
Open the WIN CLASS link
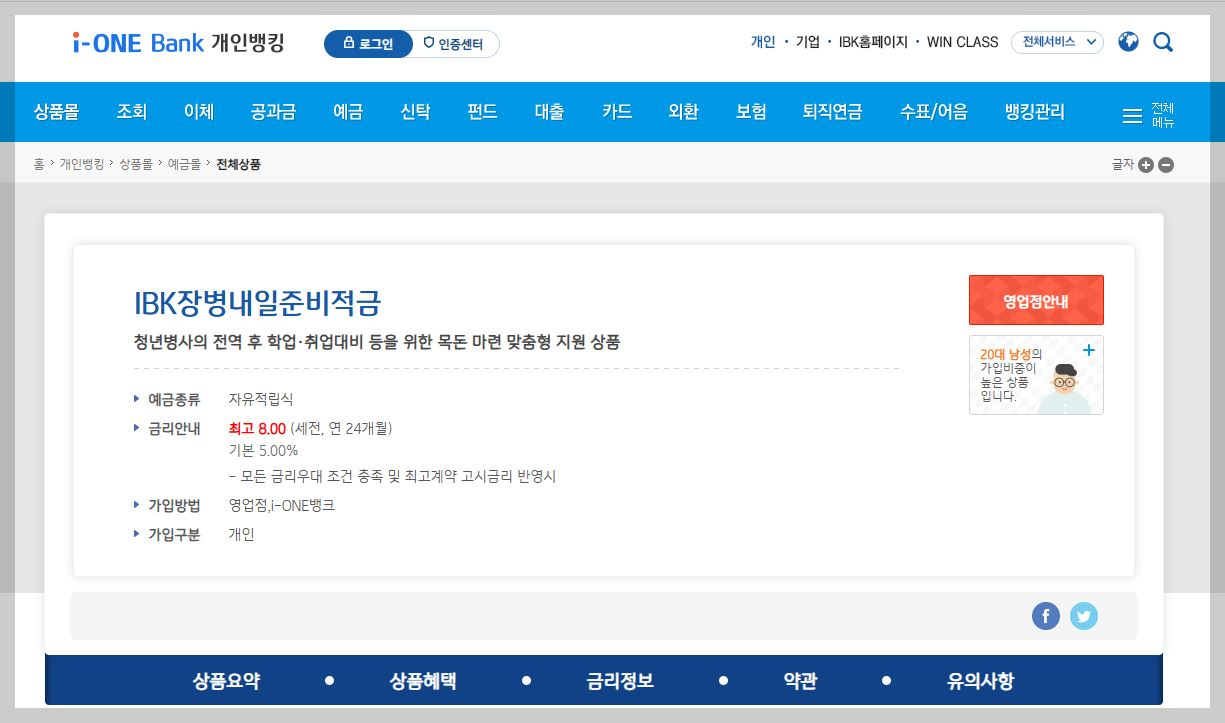(x=962, y=42)
